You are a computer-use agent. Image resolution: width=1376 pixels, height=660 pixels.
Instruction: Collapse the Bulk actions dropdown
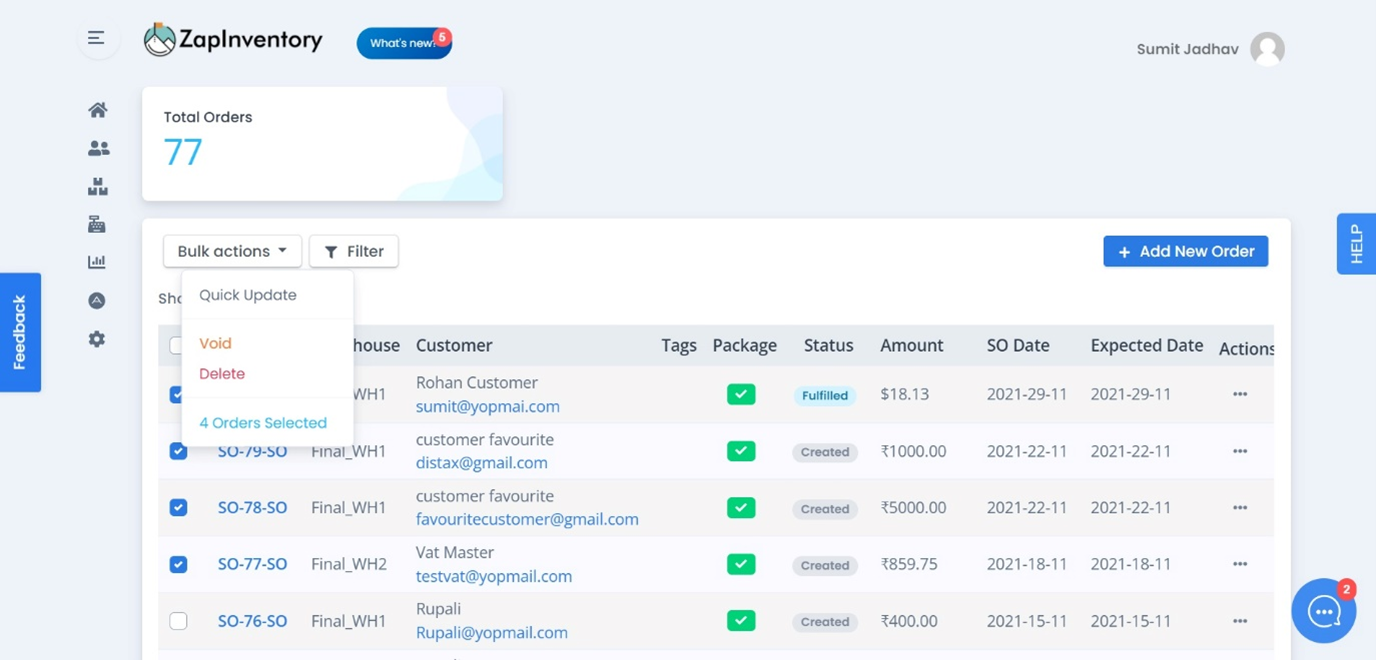(232, 251)
